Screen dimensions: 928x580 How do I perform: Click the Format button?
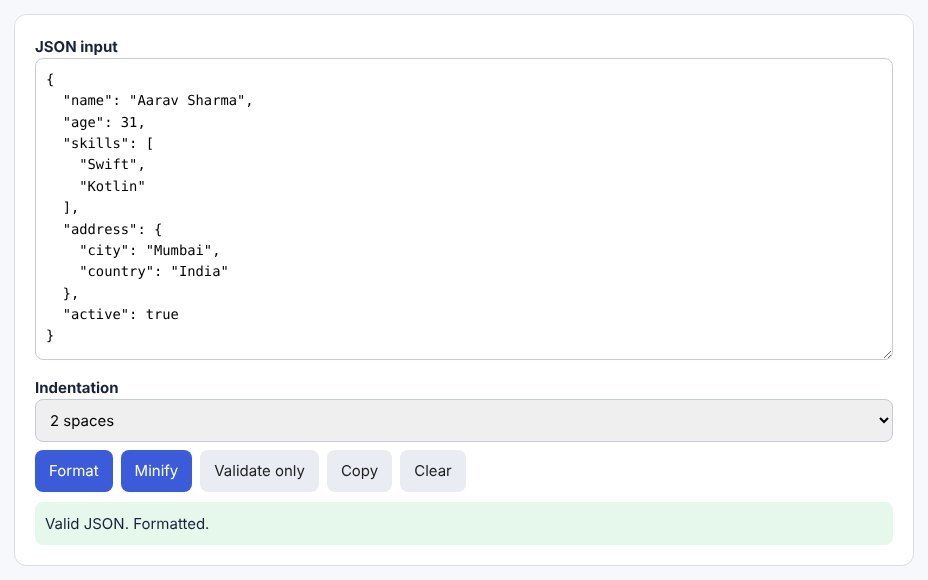pyautogui.click(x=73, y=471)
